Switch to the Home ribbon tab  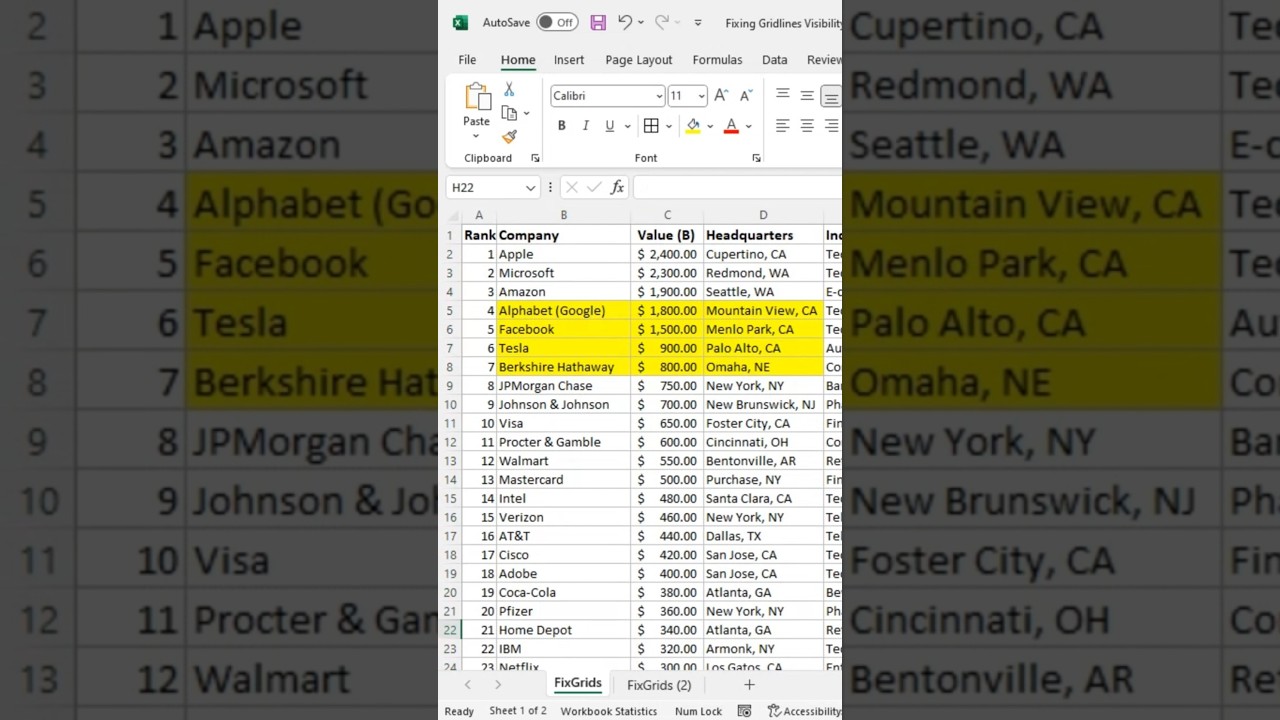click(518, 60)
